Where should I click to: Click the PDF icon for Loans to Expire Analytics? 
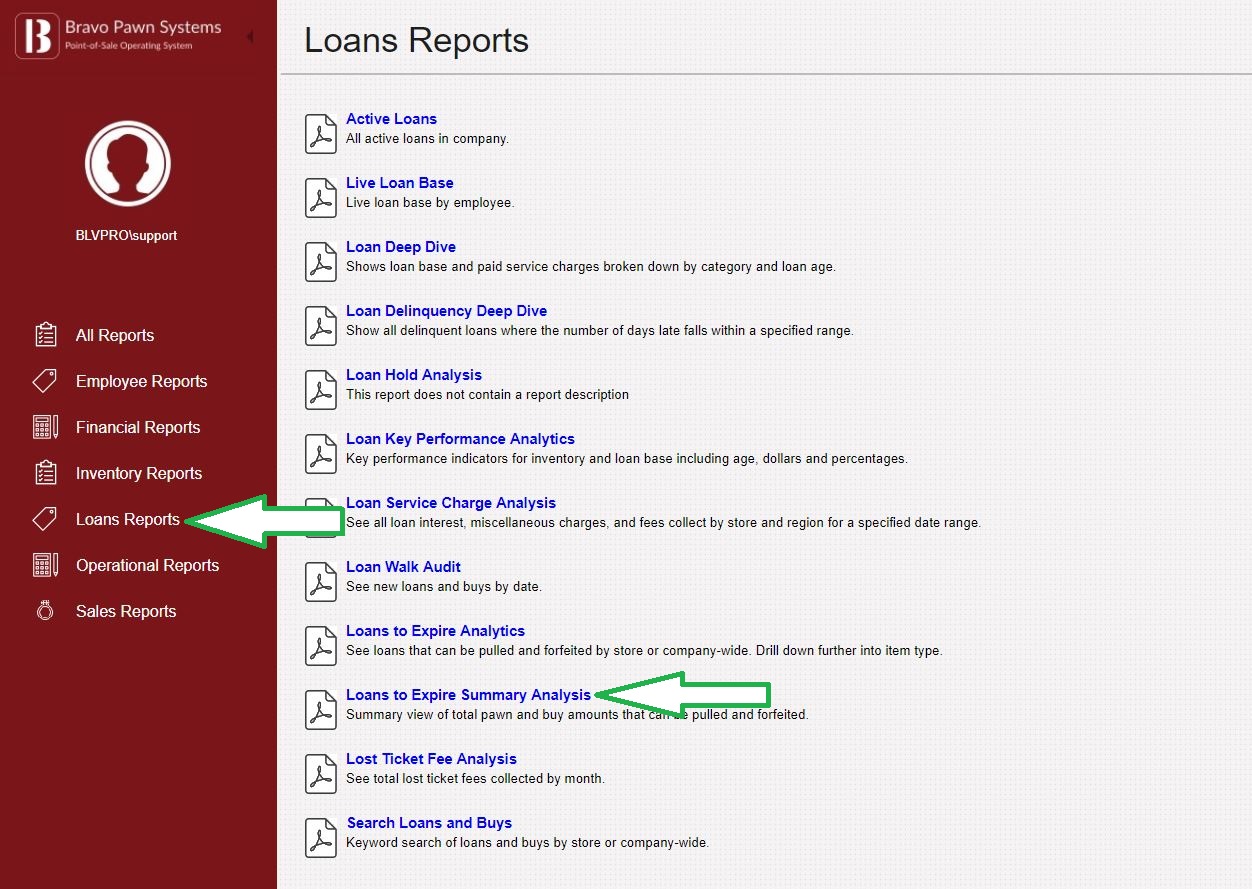320,646
